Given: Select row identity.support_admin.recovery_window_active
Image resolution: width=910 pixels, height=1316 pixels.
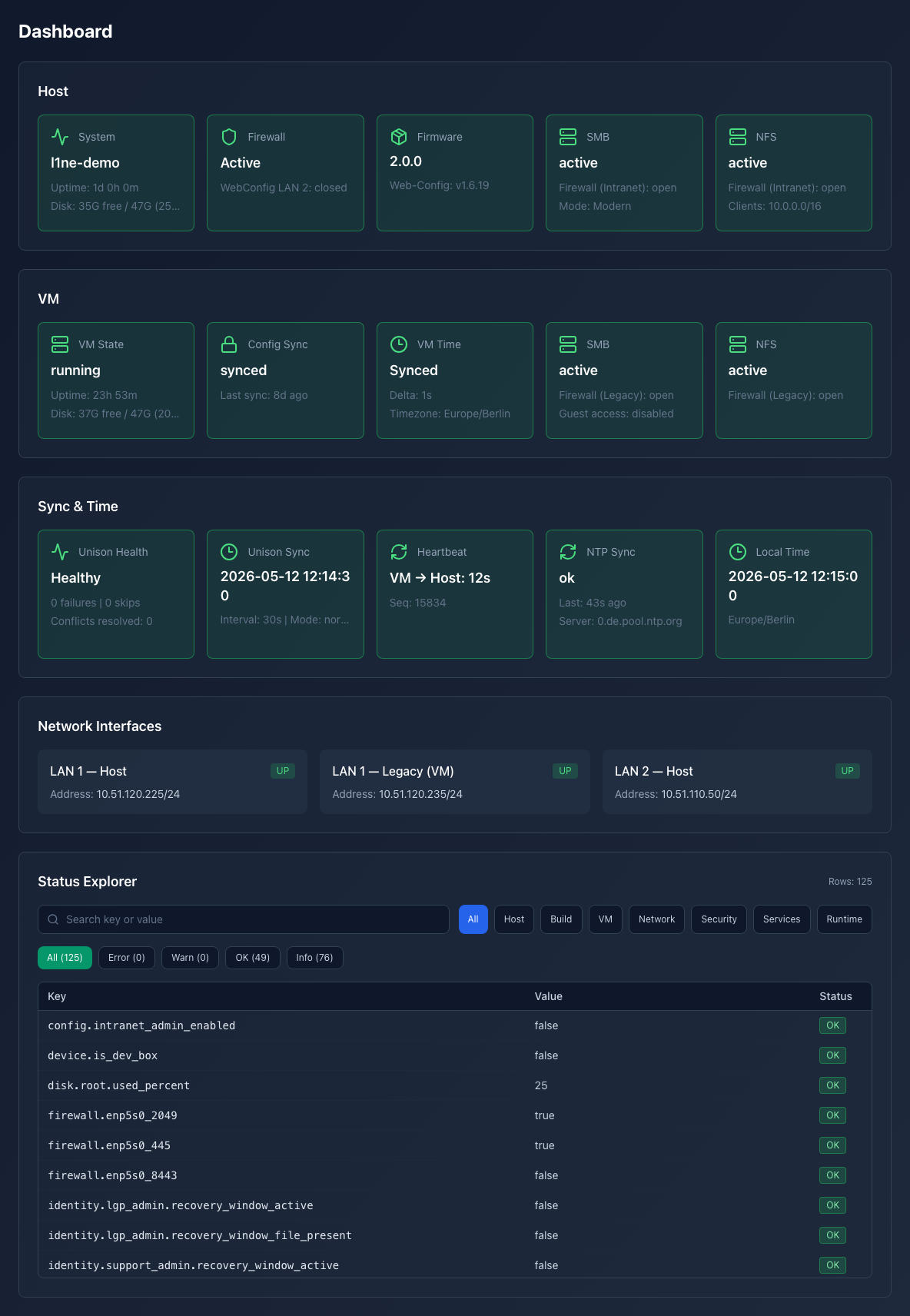Looking at the screenshot, I should [x=455, y=1264].
